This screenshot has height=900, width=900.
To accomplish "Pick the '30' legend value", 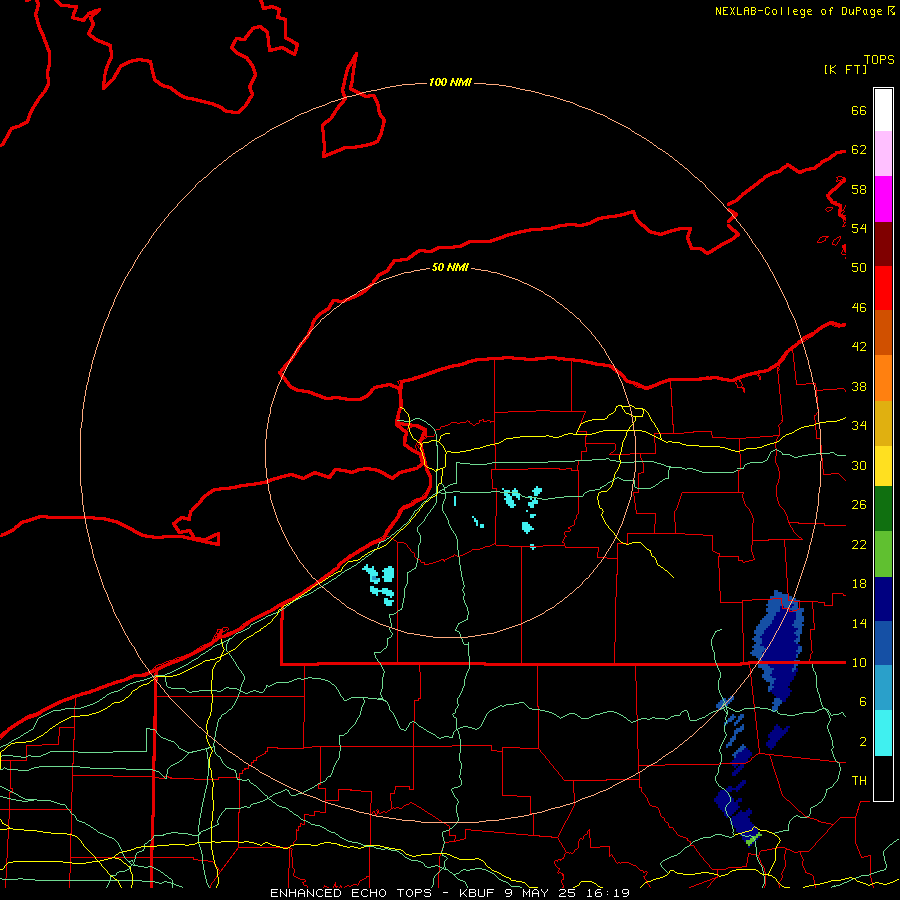I will (859, 465).
